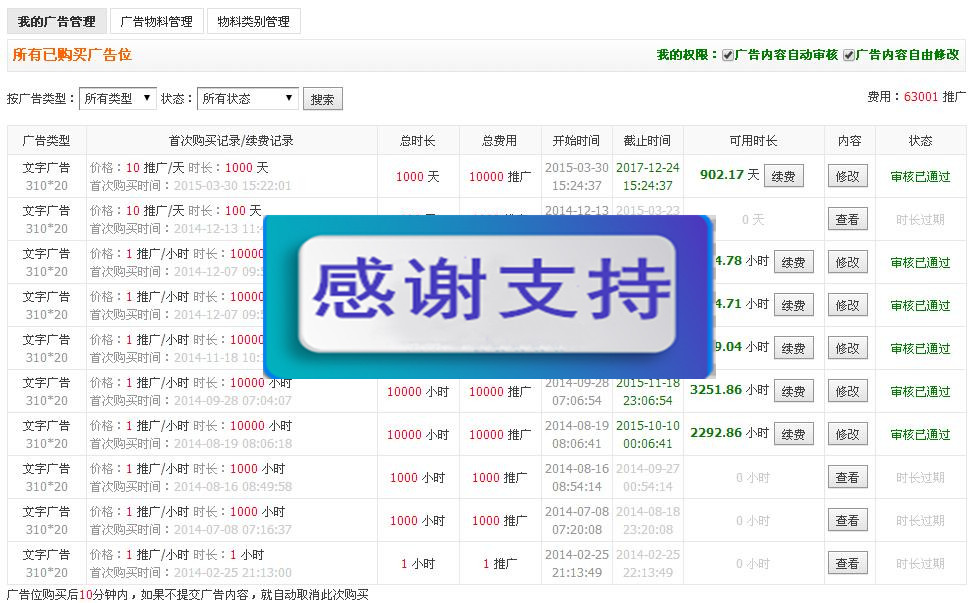Select the 我的广告管理 tab
The image size is (976, 603).
[x=57, y=21]
